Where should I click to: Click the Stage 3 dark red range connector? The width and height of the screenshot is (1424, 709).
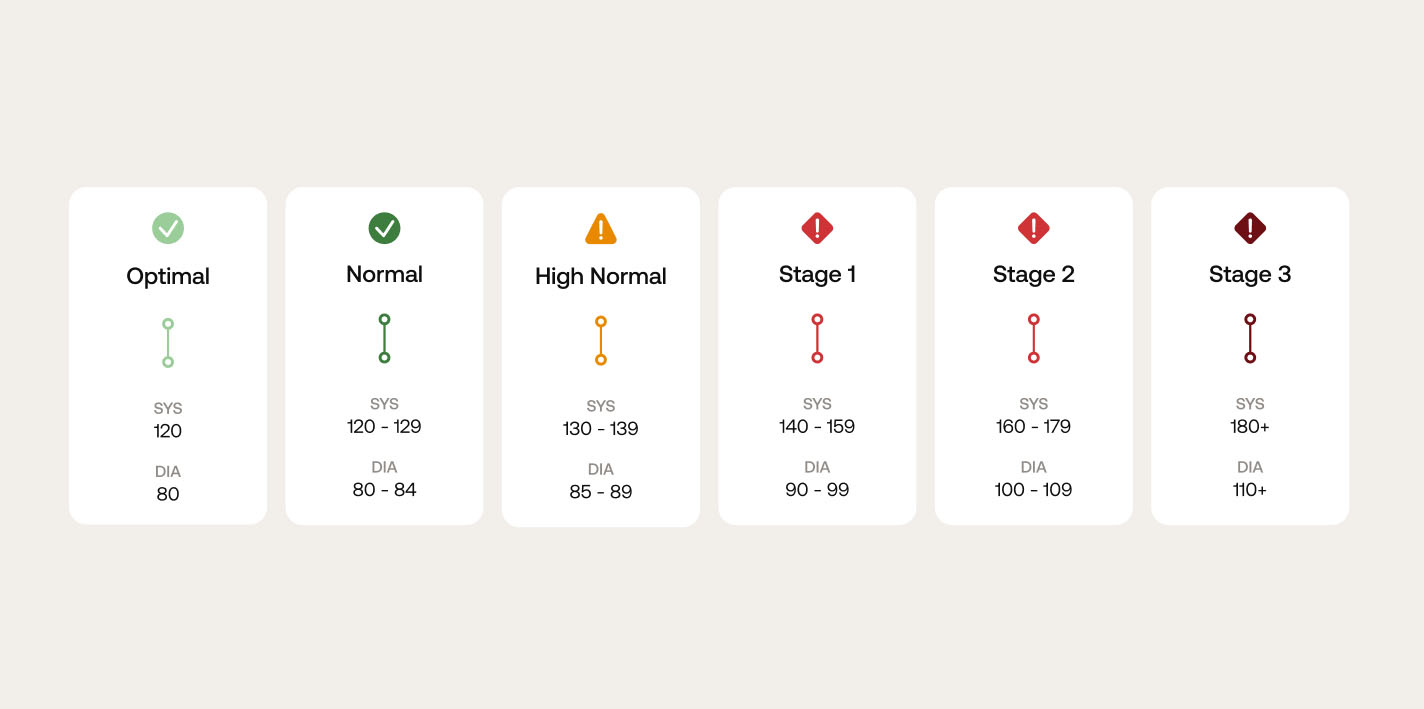tap(1250, 338)
